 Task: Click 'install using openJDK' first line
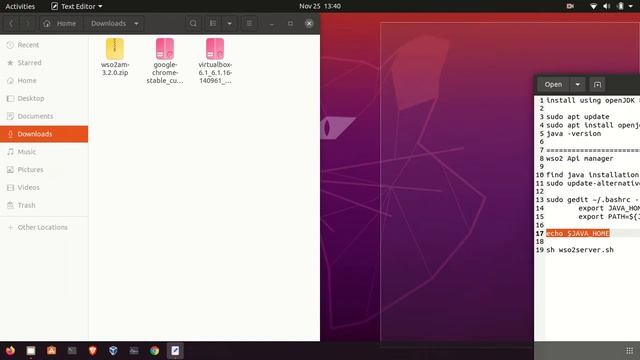point(593,100)
